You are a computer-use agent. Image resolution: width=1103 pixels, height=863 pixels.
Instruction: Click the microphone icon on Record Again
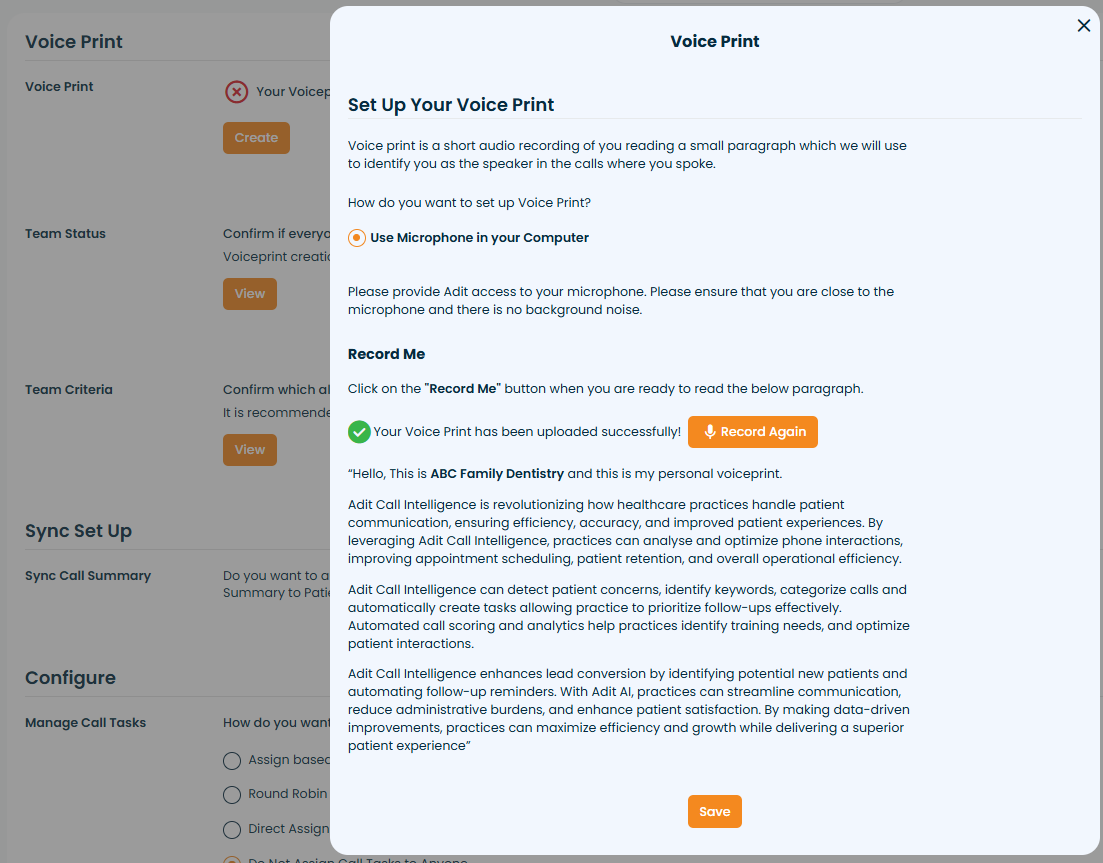(710, 432)
